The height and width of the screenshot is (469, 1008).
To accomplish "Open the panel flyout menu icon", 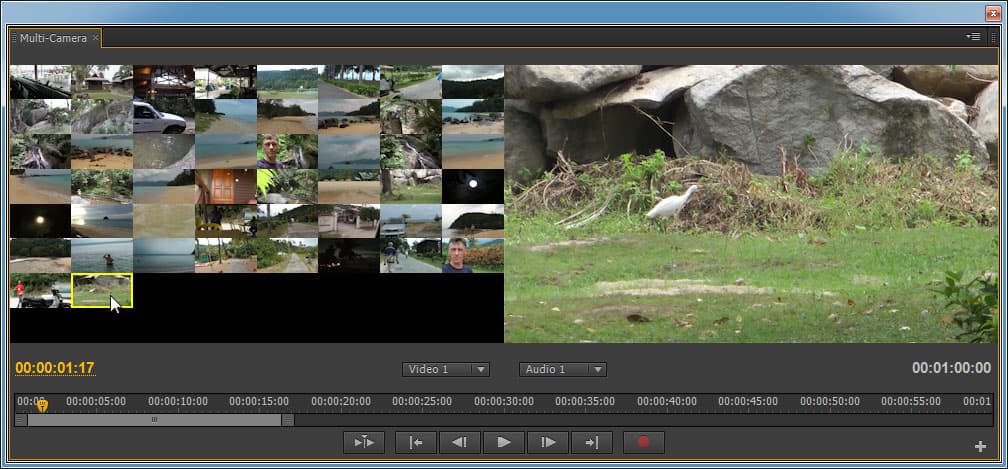I will pyautogui.click(x=972, y=37).
